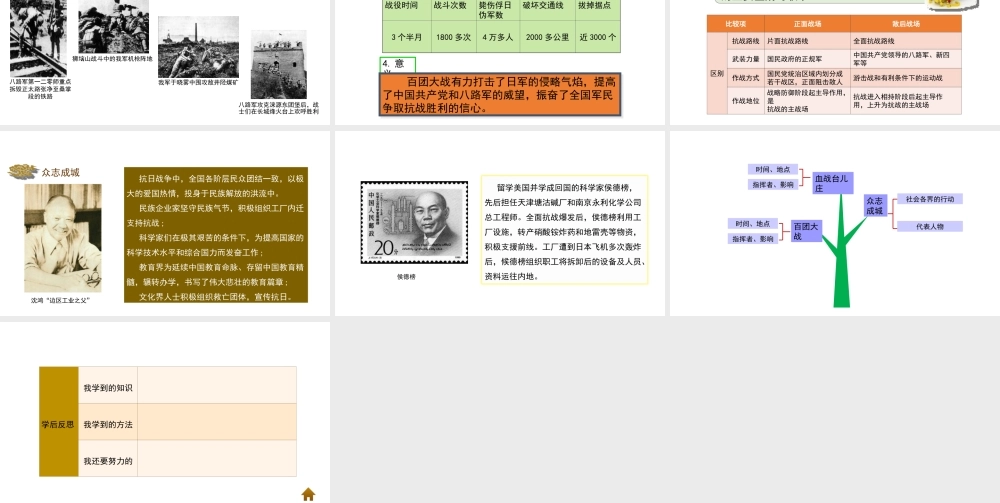Click the 我学到的方法 row label
The height and width of the screenshot is (503, 1000).
pos(108,421)
